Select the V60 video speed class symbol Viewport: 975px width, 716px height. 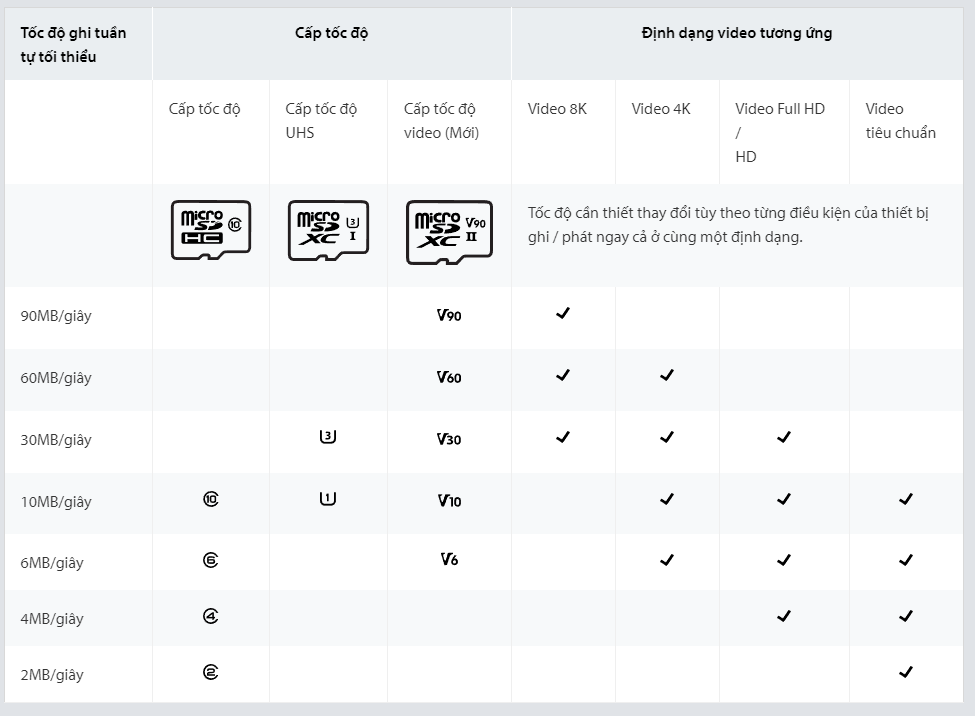coord(449,377)
